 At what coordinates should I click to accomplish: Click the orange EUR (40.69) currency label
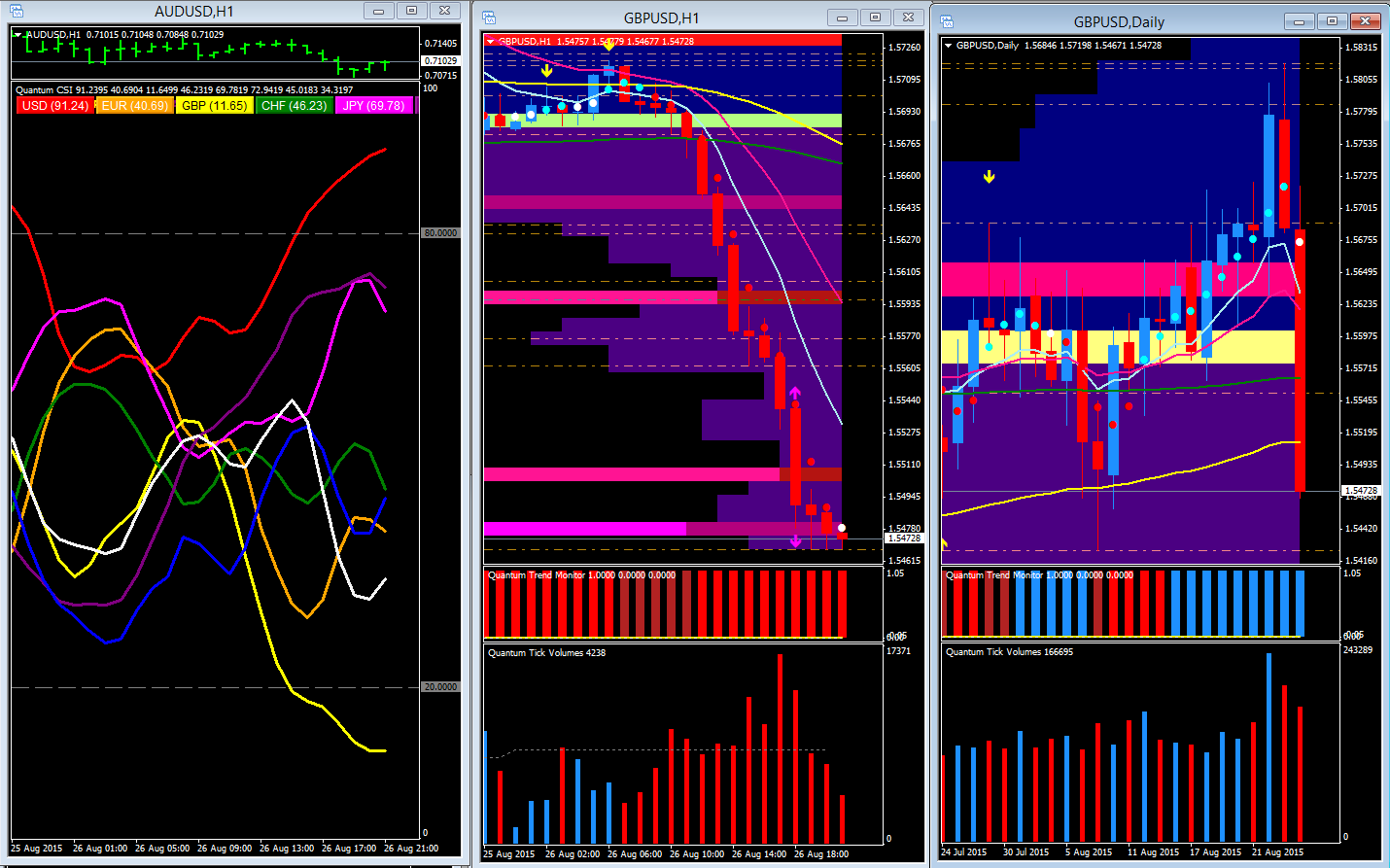click(134, 106)
